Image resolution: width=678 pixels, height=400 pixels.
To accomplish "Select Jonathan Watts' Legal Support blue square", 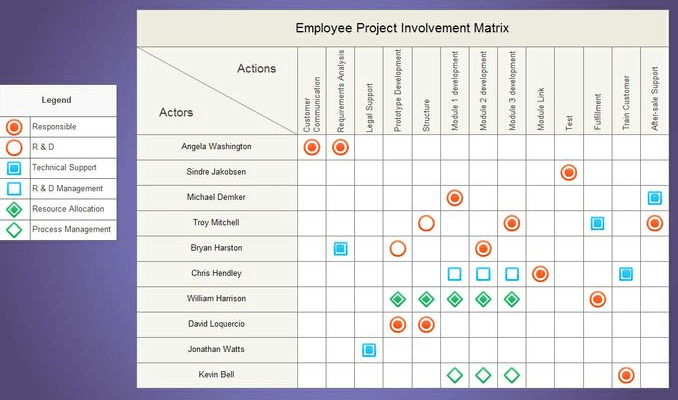I will (369, 350).
